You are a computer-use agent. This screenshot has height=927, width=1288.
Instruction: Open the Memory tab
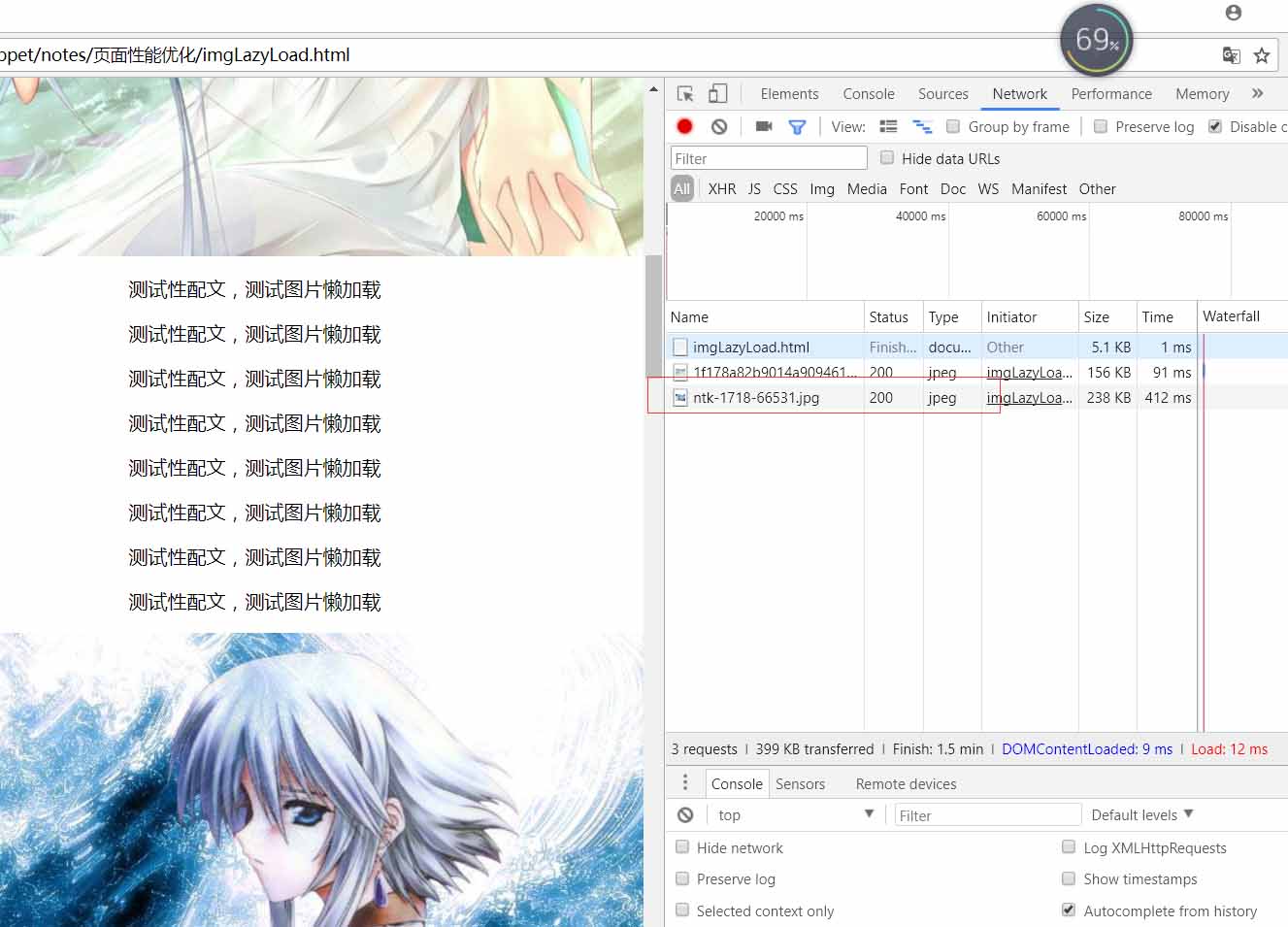coord(1203,94)
